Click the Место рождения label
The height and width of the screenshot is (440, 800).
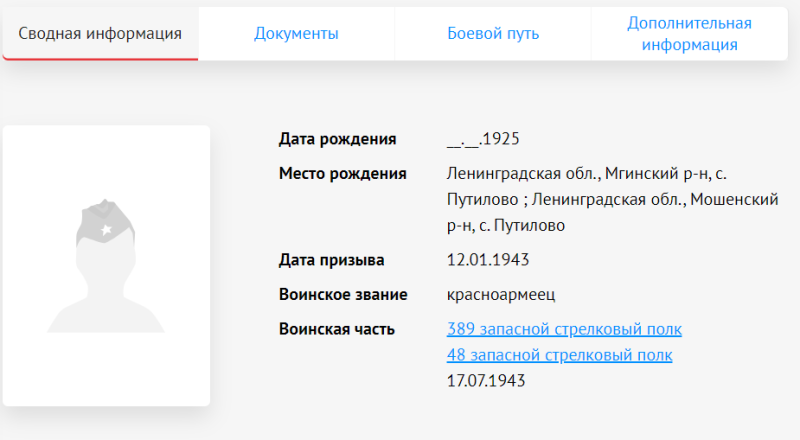click(x=342, y=174)
